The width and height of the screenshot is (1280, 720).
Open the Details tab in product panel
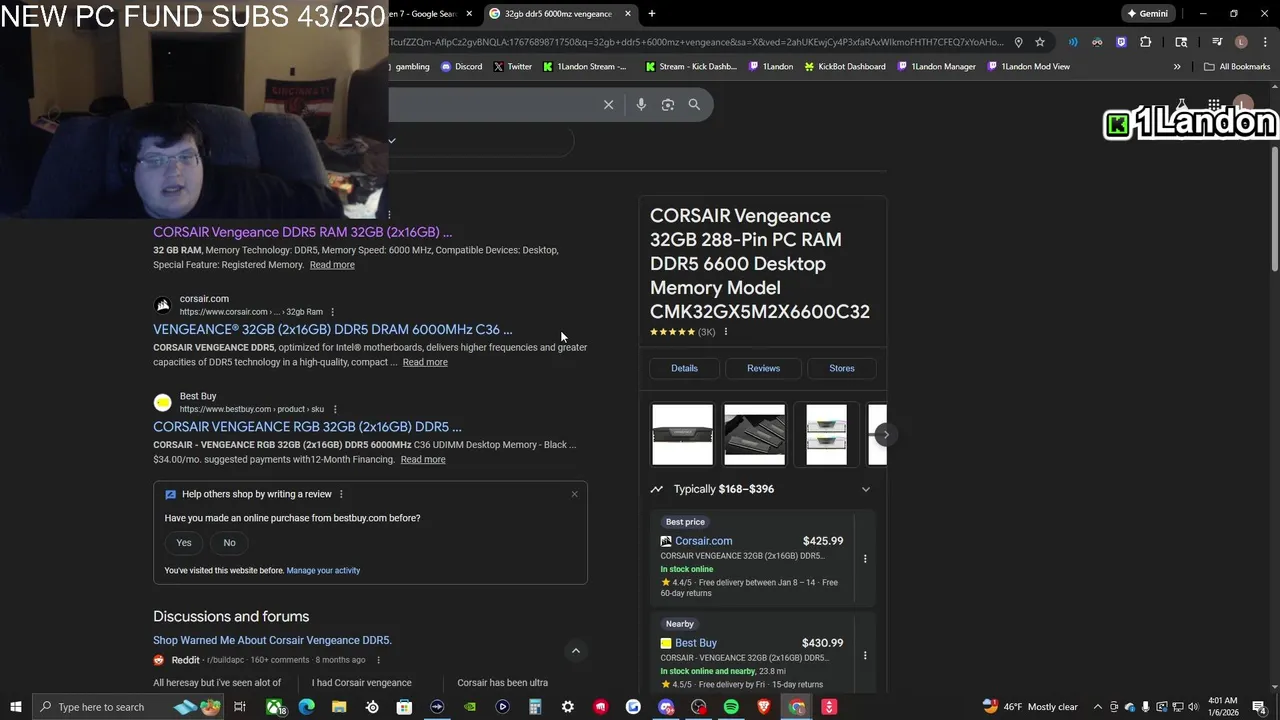coord(684,368)
